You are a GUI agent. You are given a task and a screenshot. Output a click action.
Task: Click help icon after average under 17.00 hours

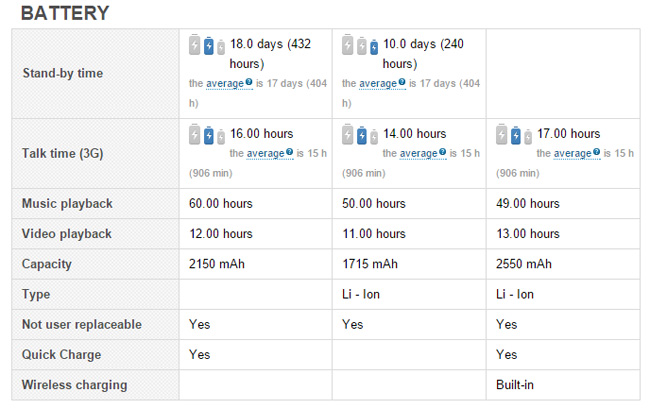(596, 153)
